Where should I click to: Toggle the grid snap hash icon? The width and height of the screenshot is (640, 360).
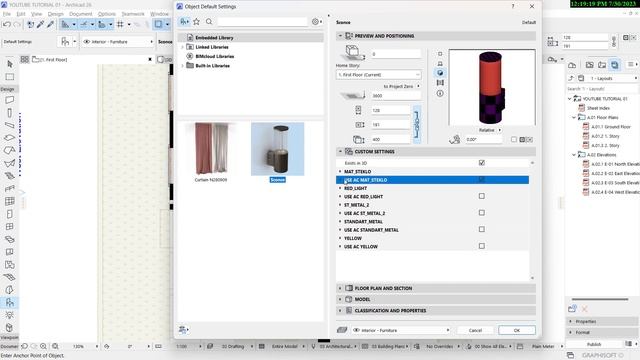[x=120, y=24]
